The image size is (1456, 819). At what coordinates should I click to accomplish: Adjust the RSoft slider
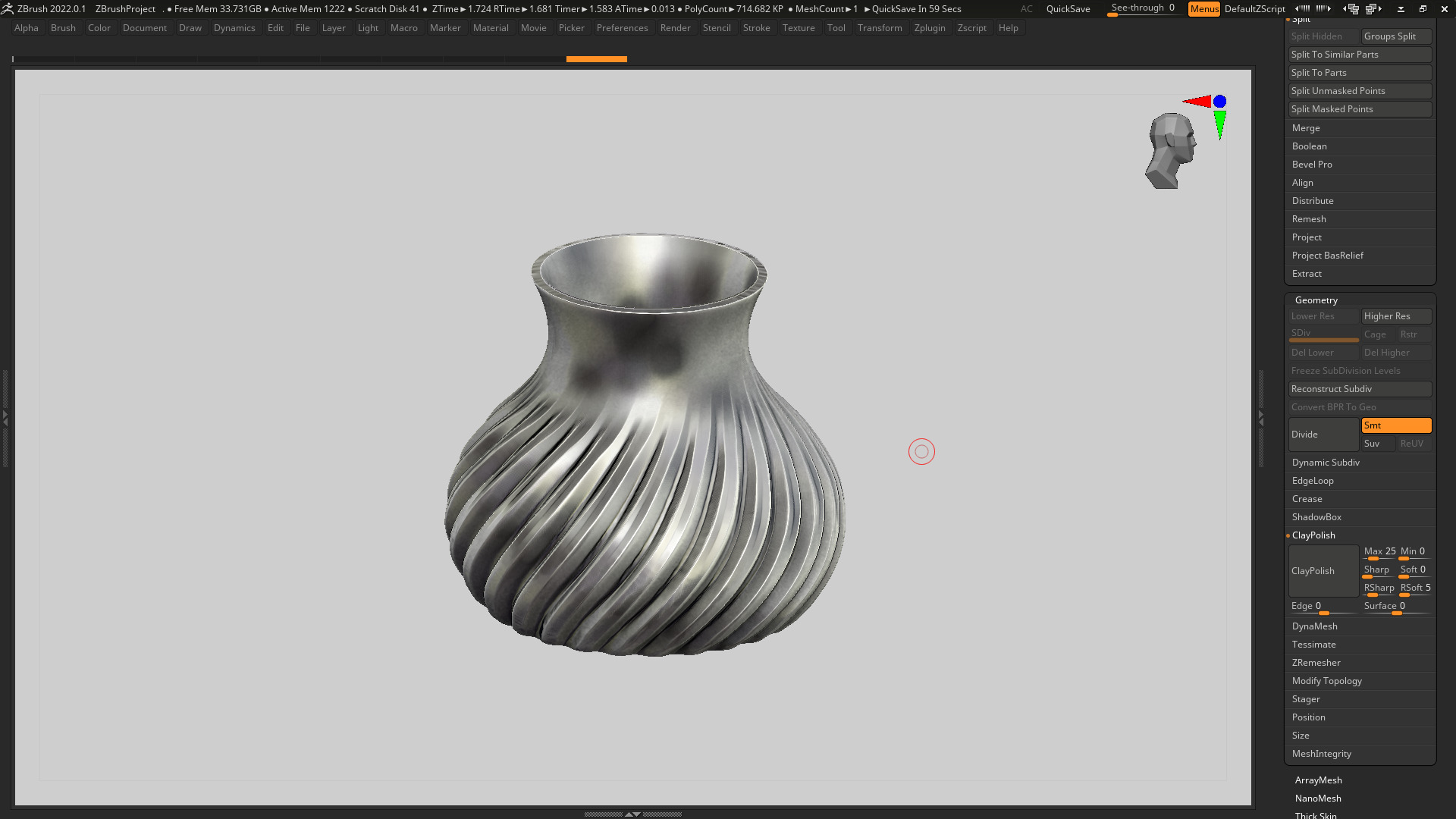1415,588
